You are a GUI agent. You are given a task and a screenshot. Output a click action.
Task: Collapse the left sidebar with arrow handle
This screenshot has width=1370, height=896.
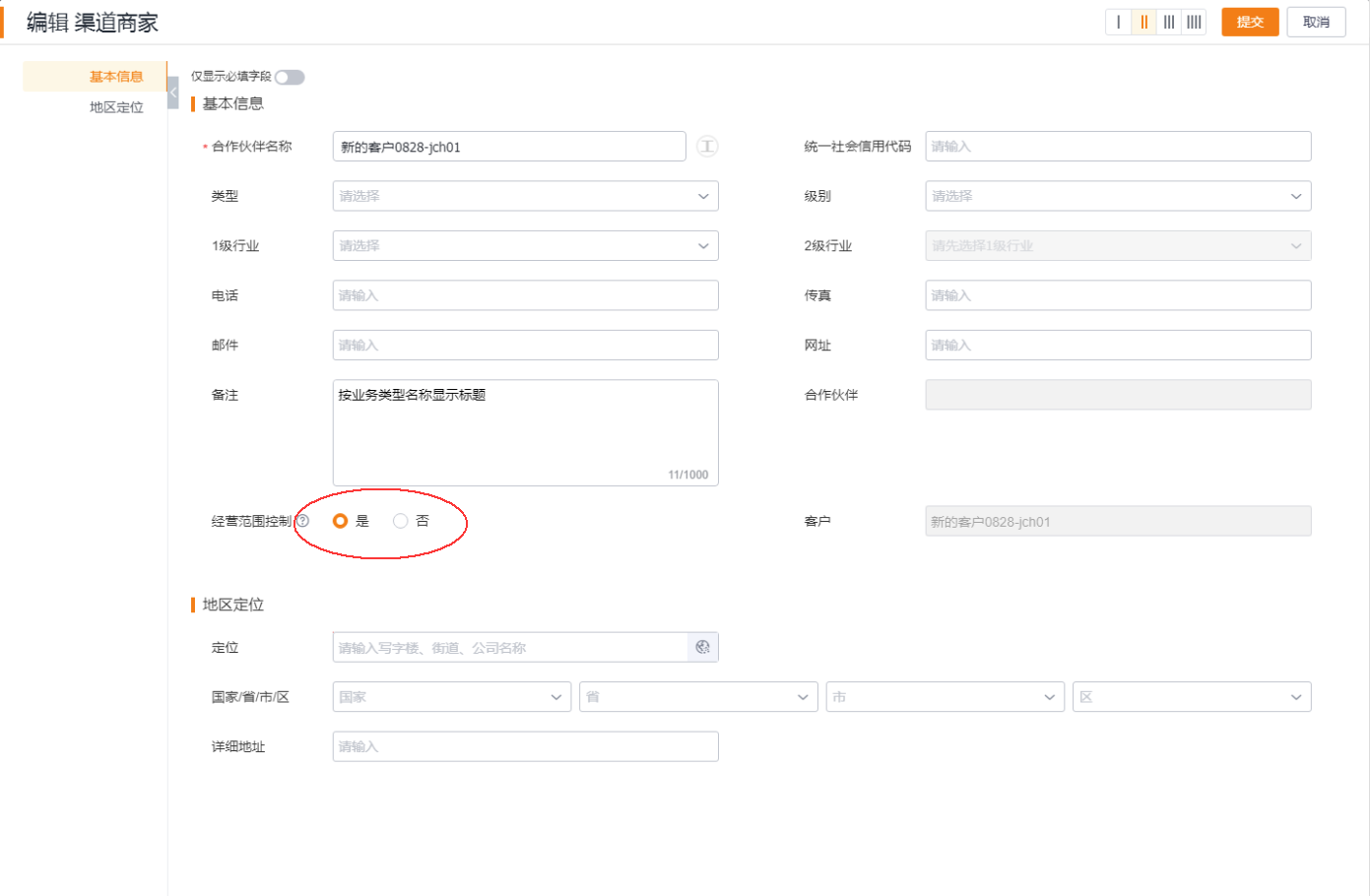tap(173, 93)
